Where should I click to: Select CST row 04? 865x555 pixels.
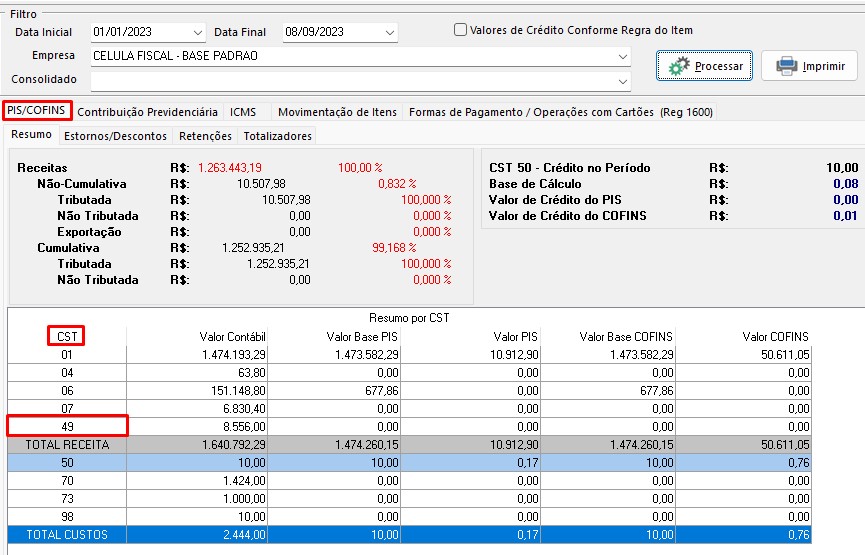pos(67,373)
